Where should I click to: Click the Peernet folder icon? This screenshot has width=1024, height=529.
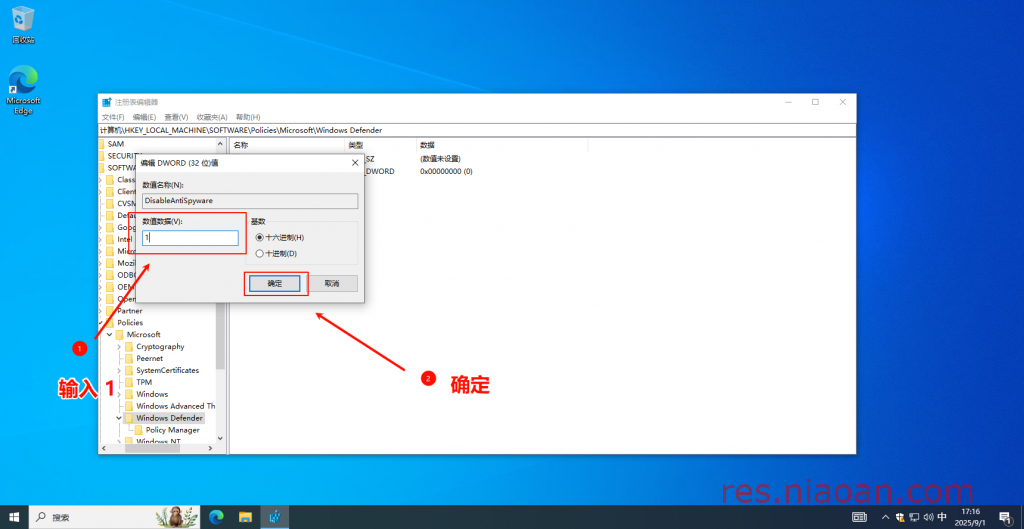pyautogui.click(x=129, y=359)
